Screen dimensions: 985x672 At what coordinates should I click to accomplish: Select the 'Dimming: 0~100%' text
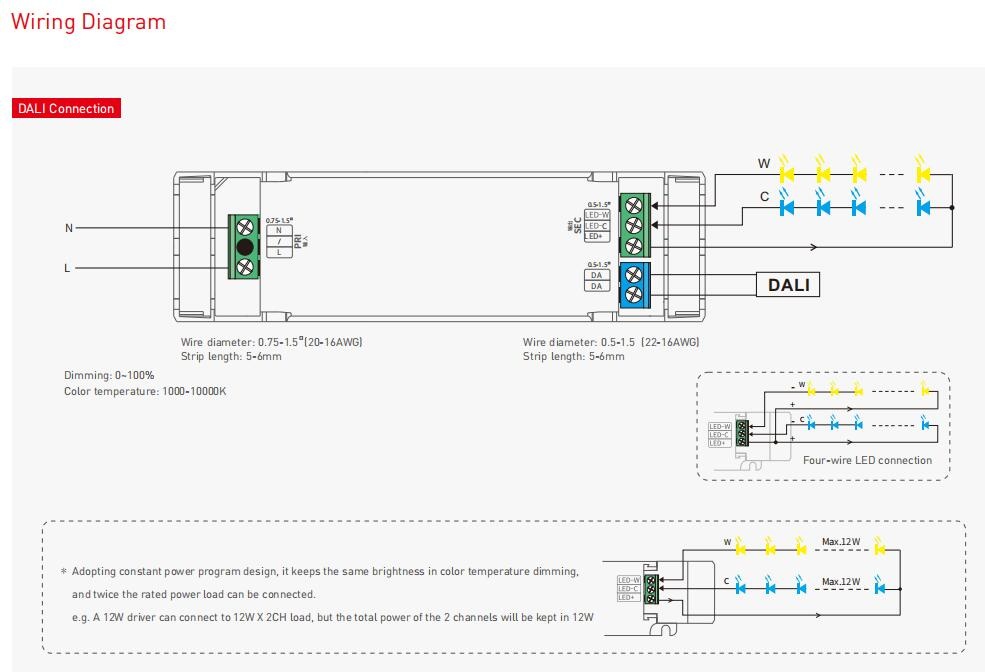pyautogui.click(x=109, y=376)
